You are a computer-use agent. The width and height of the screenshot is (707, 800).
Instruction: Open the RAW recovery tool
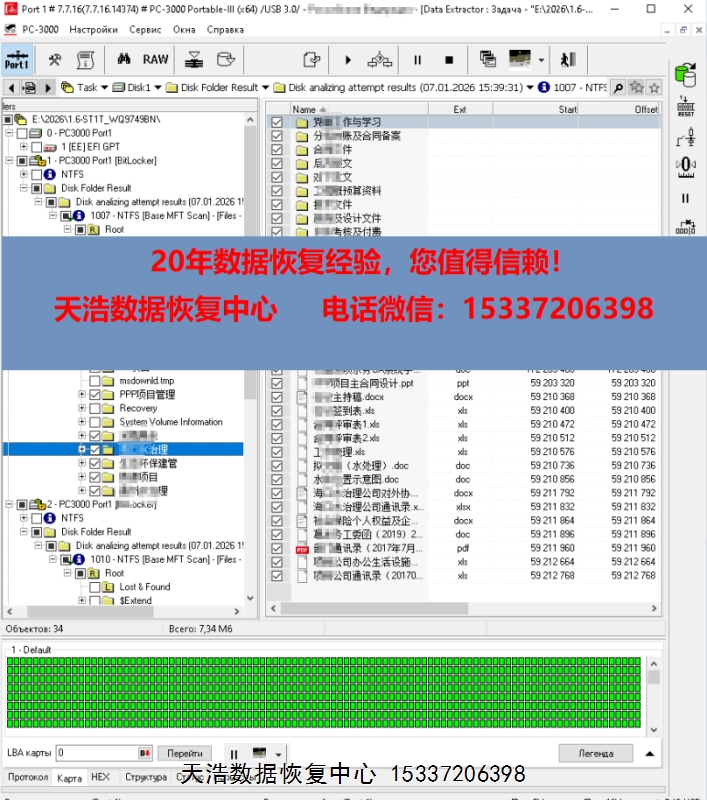(x=155, y=59)
